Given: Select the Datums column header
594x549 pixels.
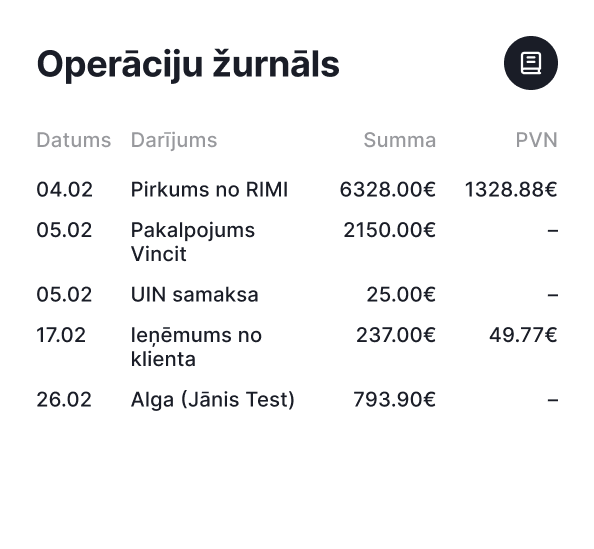Looking at the screenshot, I should coord(74,140).
